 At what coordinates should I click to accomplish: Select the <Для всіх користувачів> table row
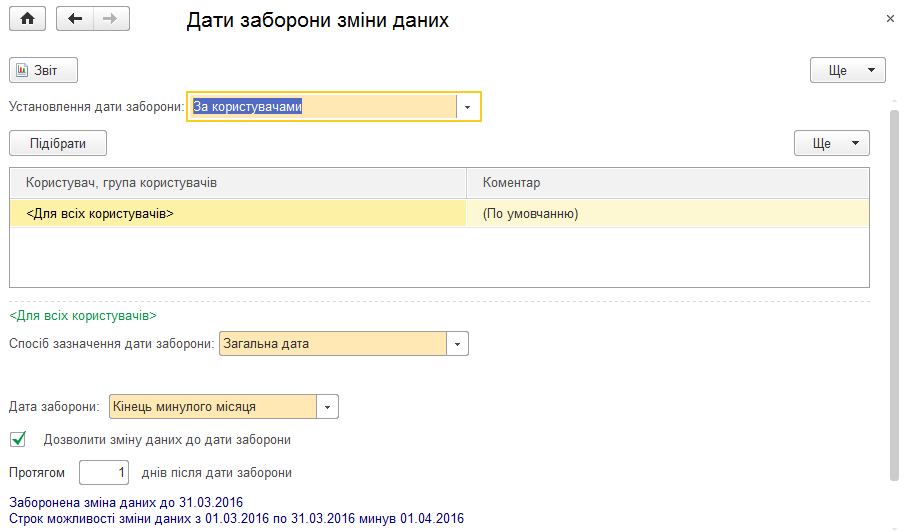[439, 213]
